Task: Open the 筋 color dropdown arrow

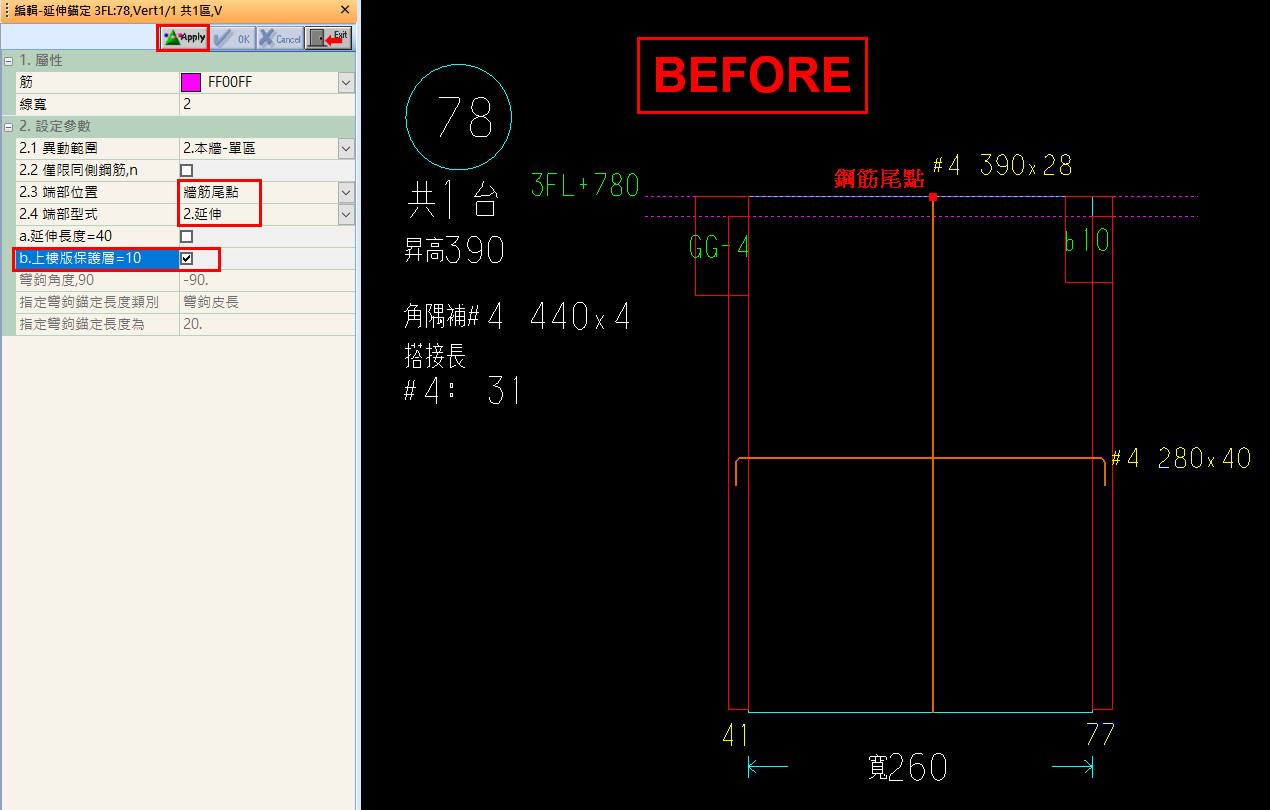Action: [x=346, y=83]
